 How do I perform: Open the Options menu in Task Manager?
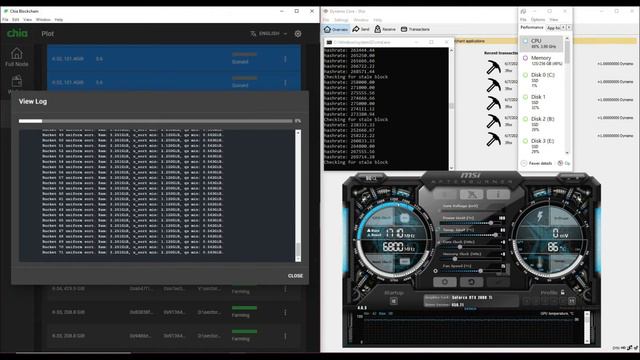[538, 20]
